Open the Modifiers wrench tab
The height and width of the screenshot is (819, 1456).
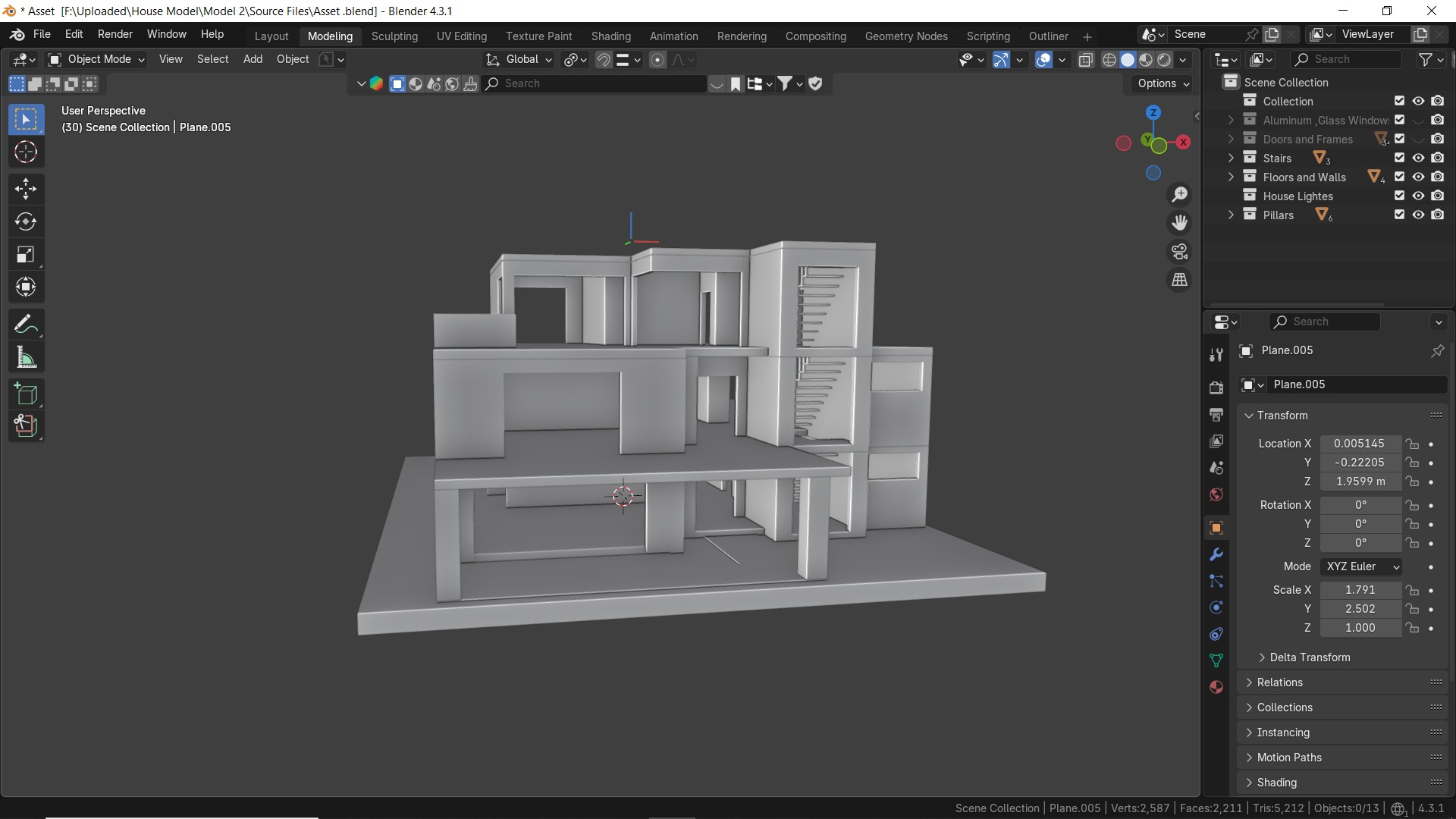pyautogui.click(x=1216, y=554)
